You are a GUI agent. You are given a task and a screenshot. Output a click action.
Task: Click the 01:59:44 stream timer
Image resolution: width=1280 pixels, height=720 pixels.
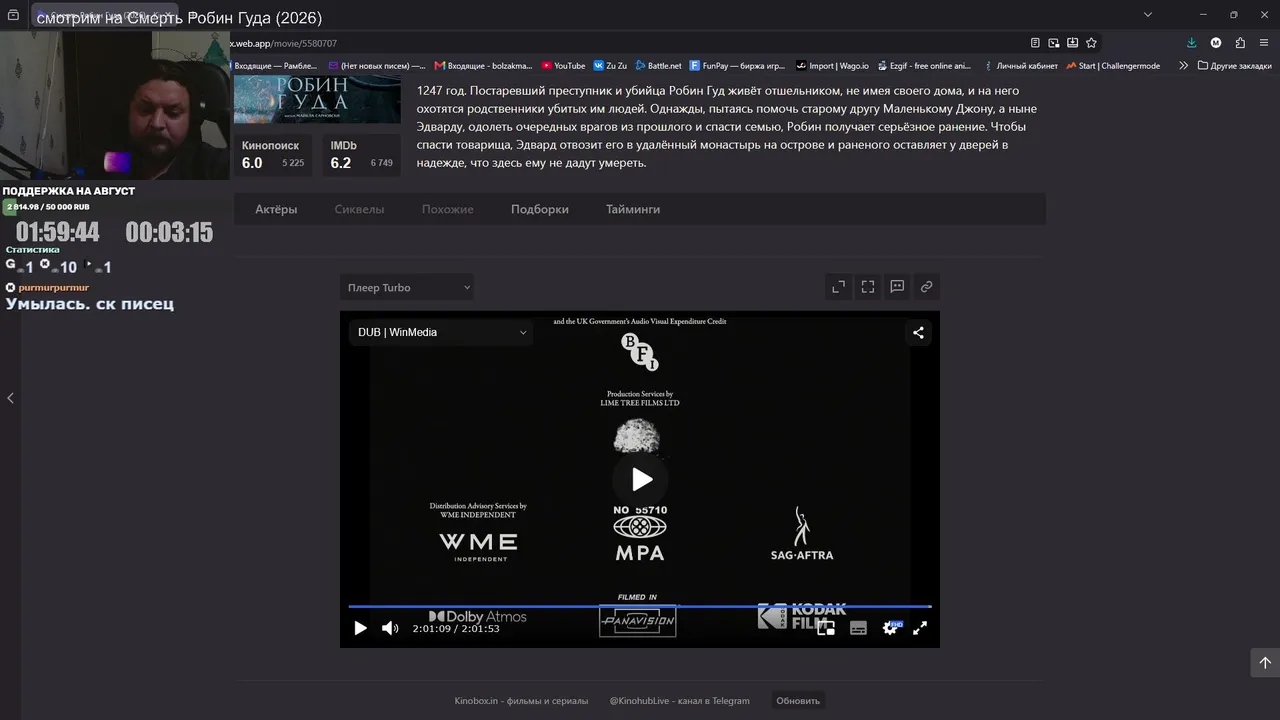58,233
